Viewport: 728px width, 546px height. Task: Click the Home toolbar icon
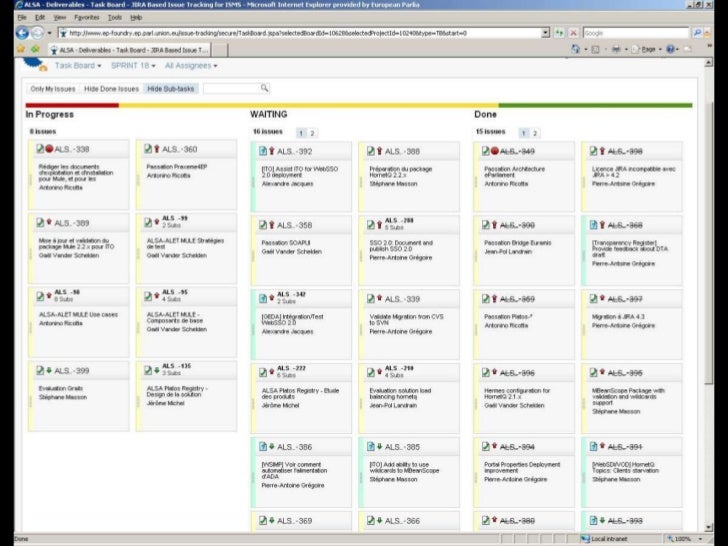(x=575, y=49)
